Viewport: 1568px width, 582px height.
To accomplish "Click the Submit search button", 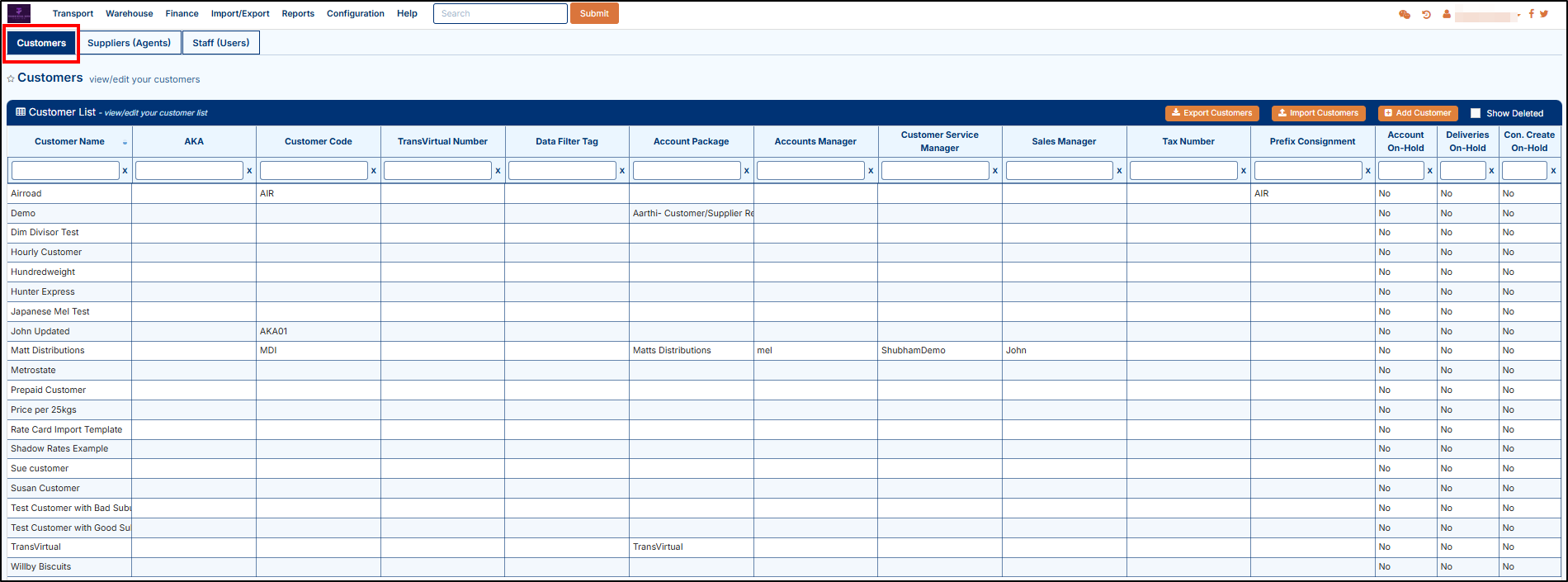I will click(594, 13).
